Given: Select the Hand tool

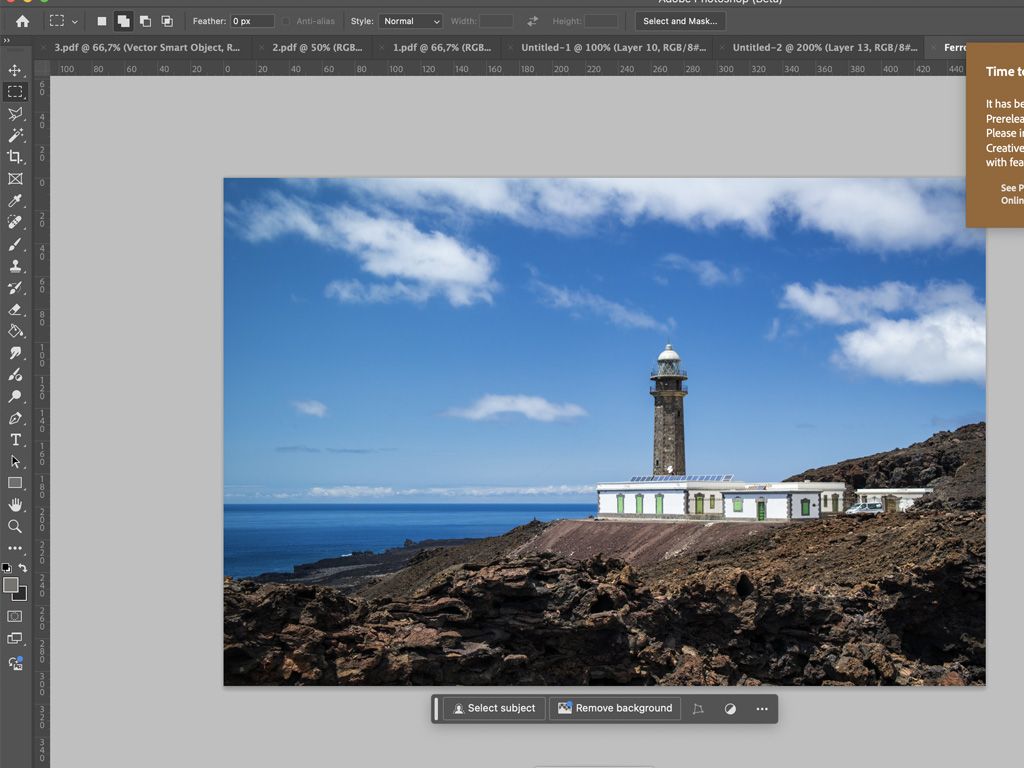Looking at the screenshot, I should (x=15, y=505).
